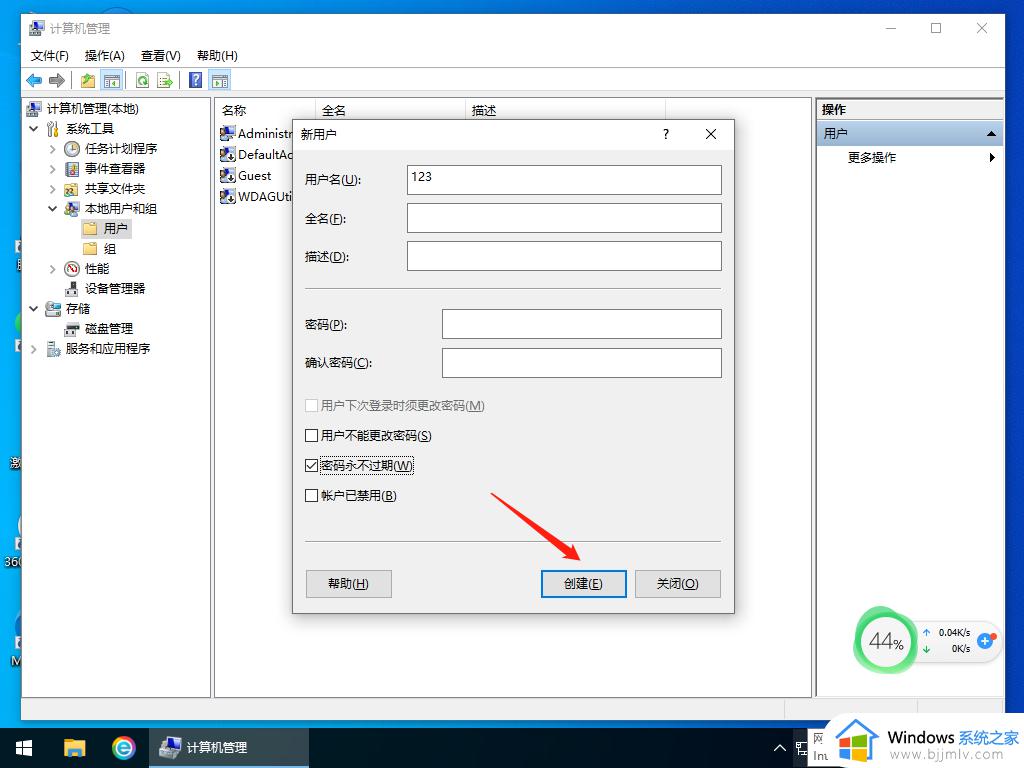Sort by the 描述 column header

point(566,110)
